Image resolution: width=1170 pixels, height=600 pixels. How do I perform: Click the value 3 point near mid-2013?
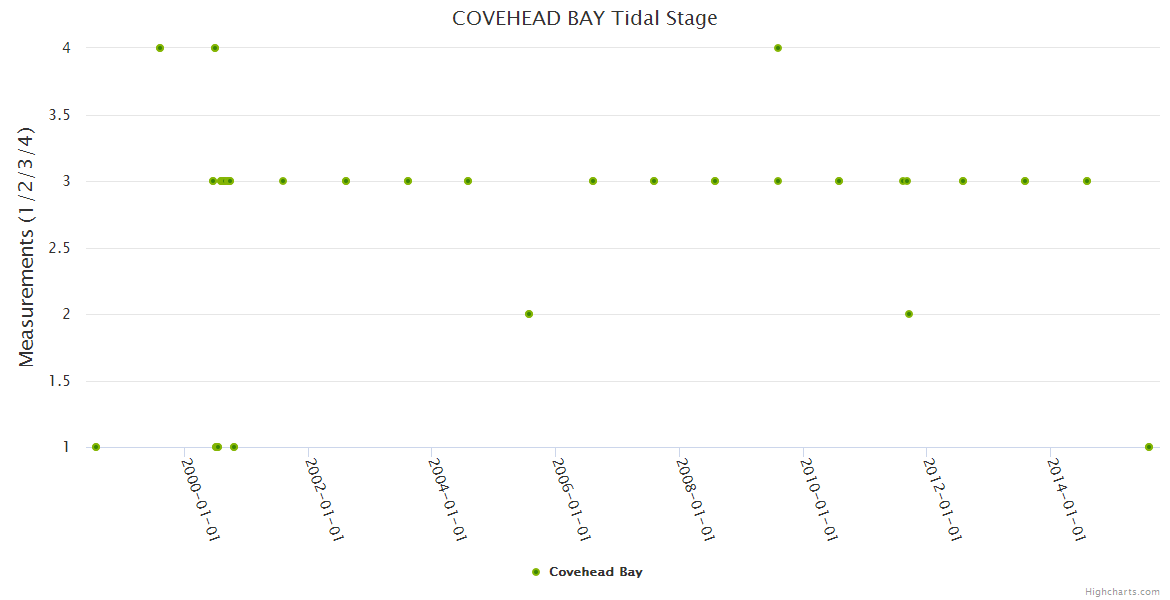pos(1025,181)
